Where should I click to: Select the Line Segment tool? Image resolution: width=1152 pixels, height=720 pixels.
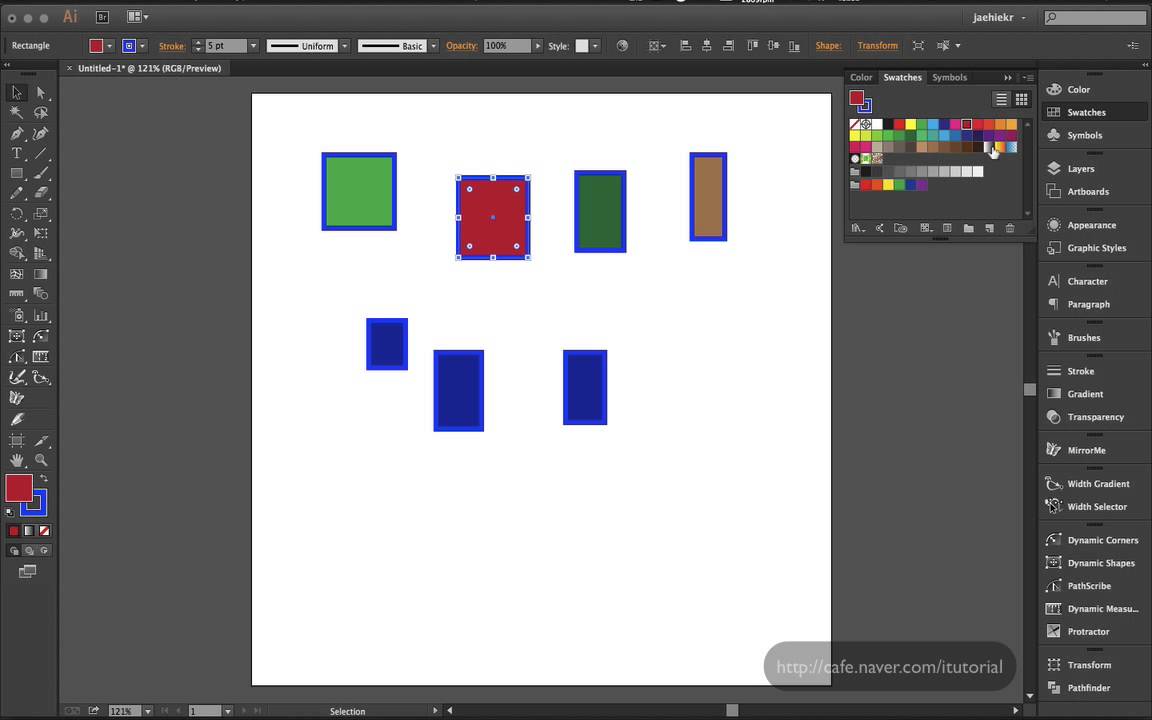point(40,154)
